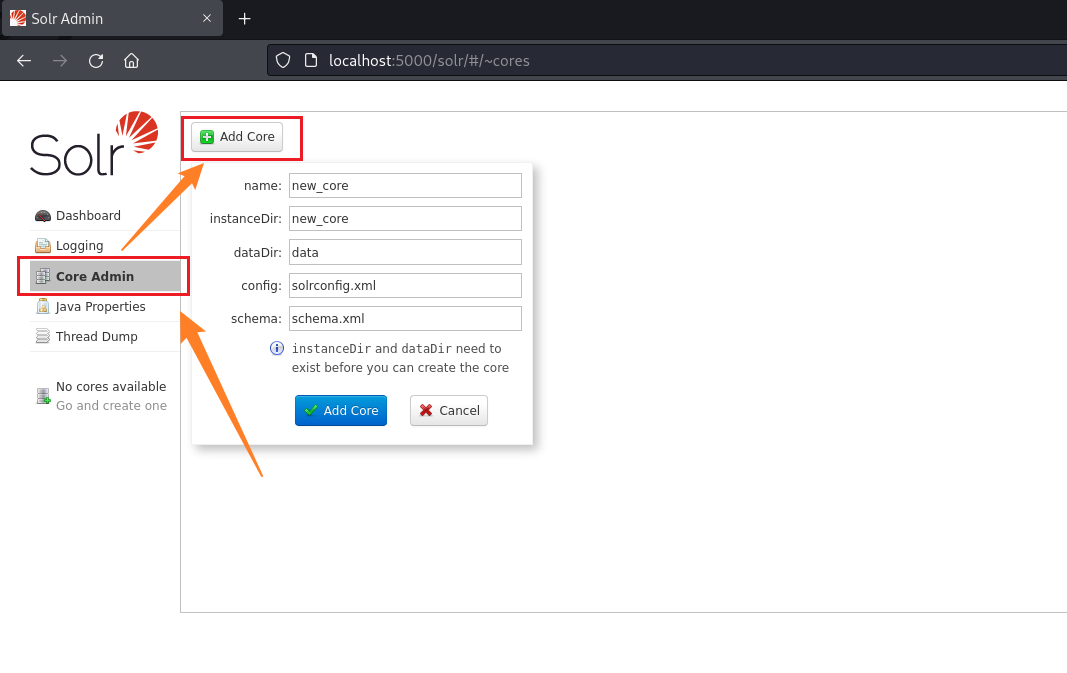Image resolution: width=1067 pixels, height=673 pixels.
Task: Open Java Properties page
Action: coord(105,306)
